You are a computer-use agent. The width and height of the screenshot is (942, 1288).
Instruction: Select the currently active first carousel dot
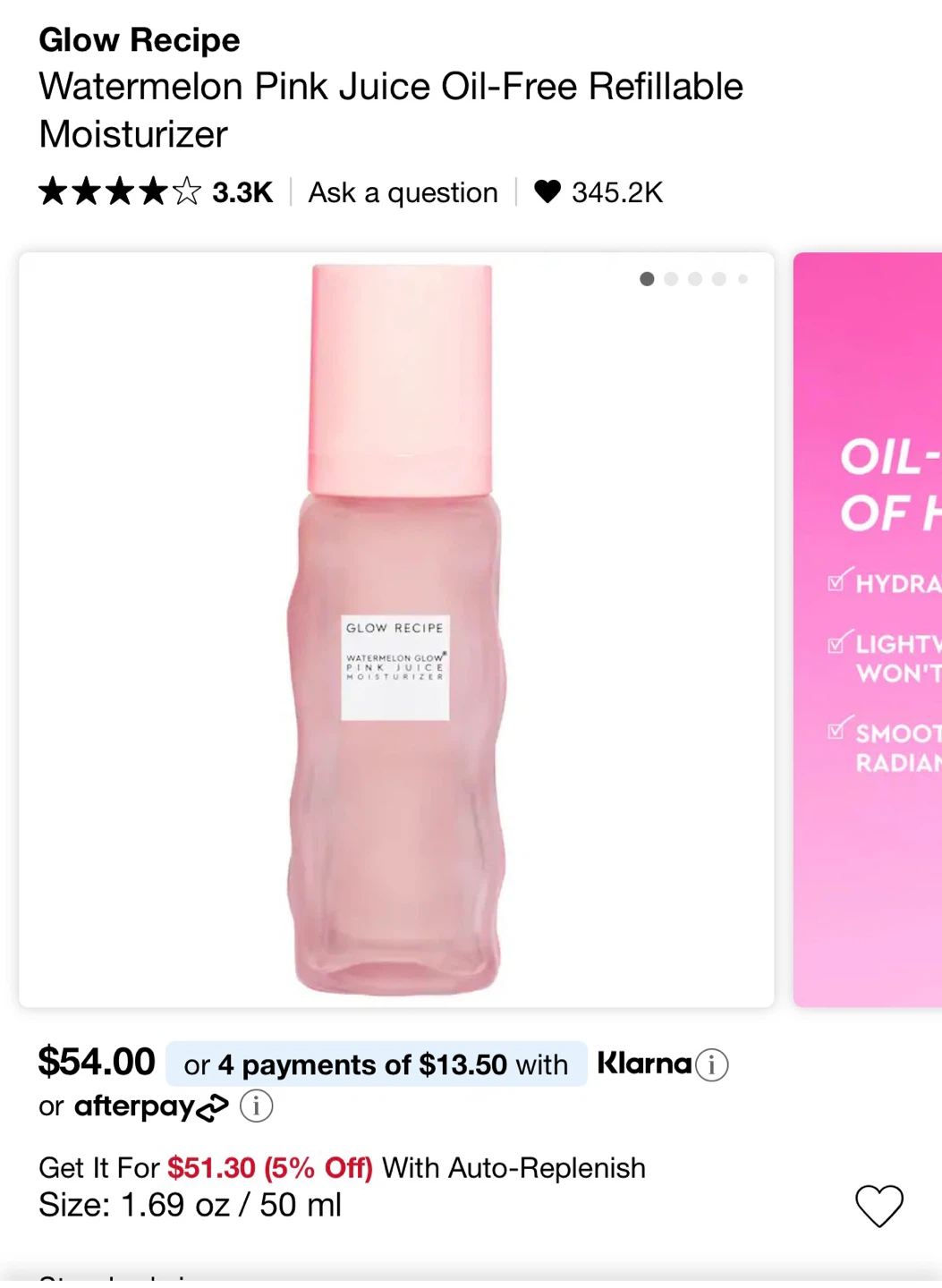[x=647, y=279]
